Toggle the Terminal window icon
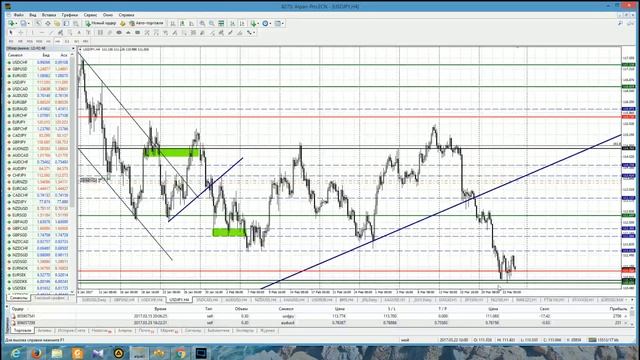Screen dimensions: 640x360 [x=66, y=23]
